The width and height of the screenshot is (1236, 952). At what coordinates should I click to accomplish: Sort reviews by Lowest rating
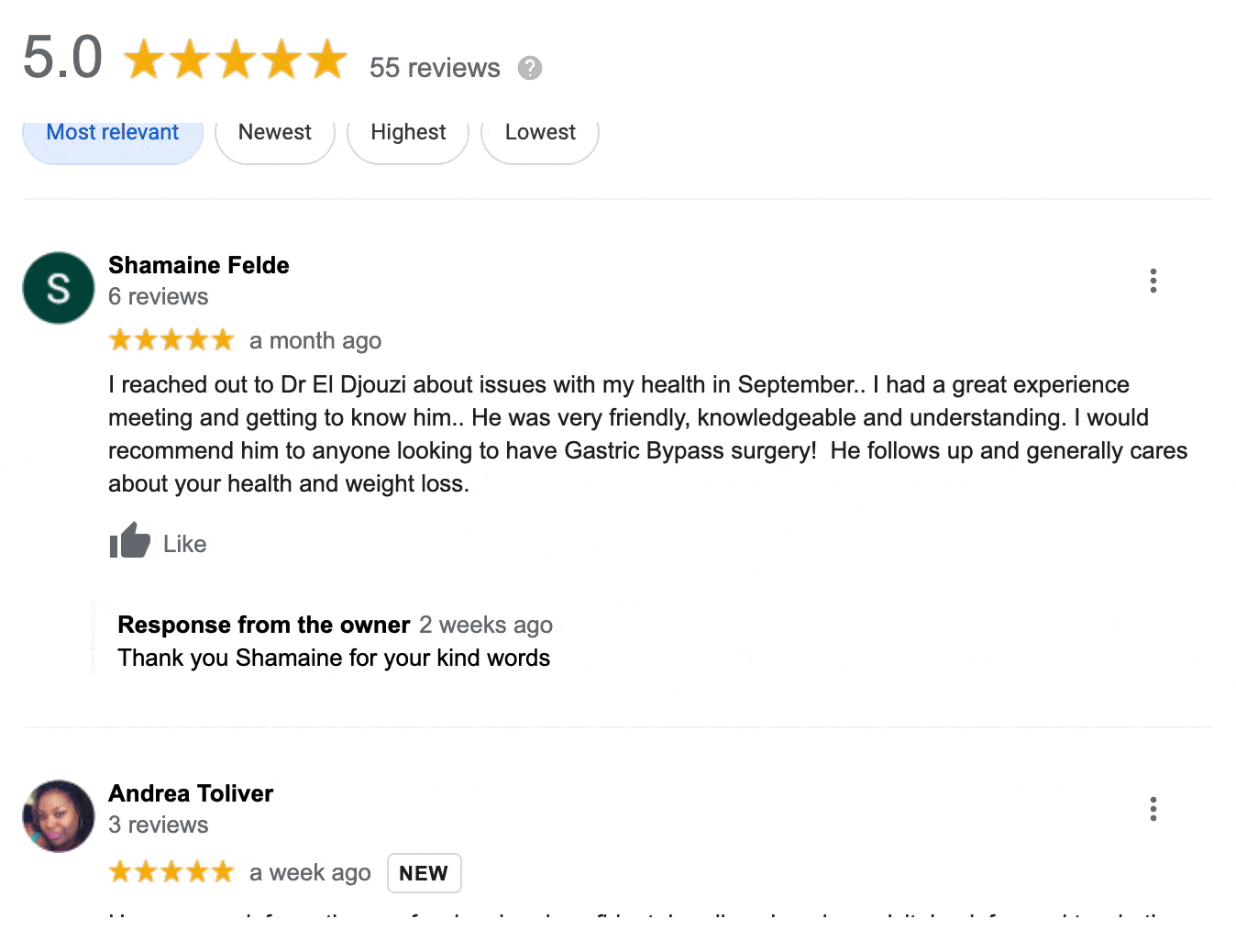[x=540, y=134]
